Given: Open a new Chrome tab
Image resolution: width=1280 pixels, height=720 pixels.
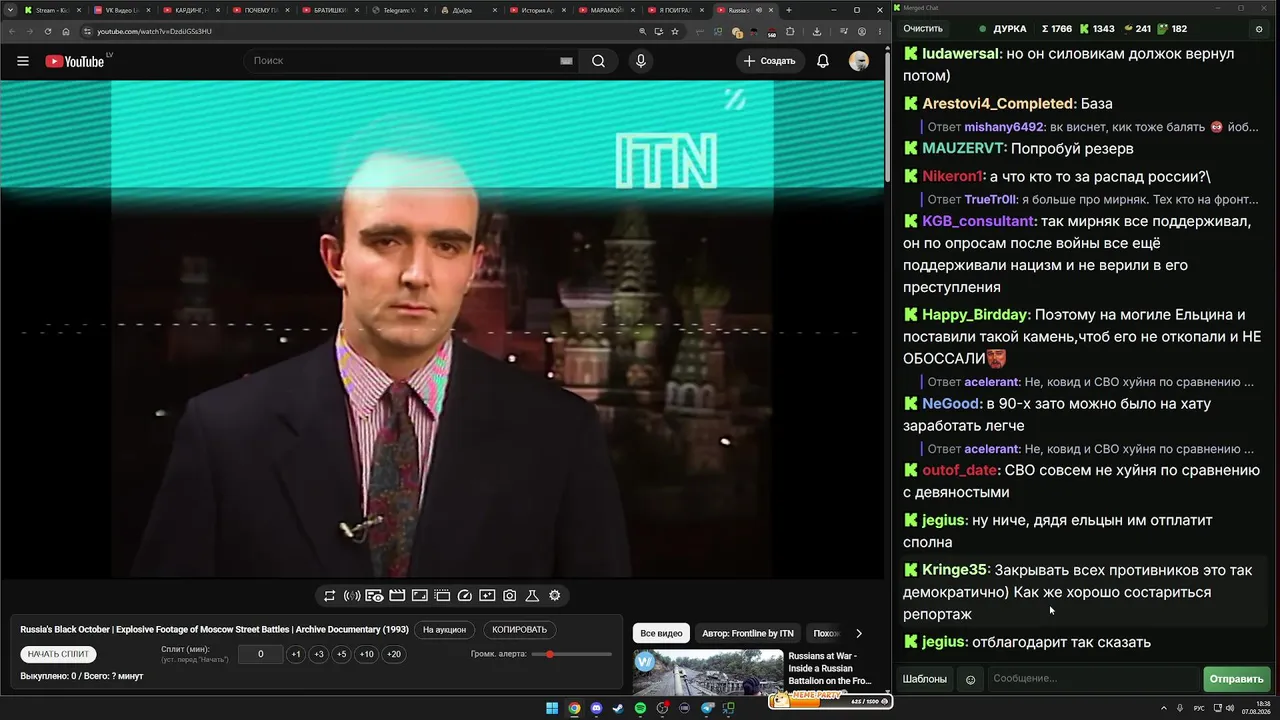Looking at the screenshot, I should (x=788, y=10).
